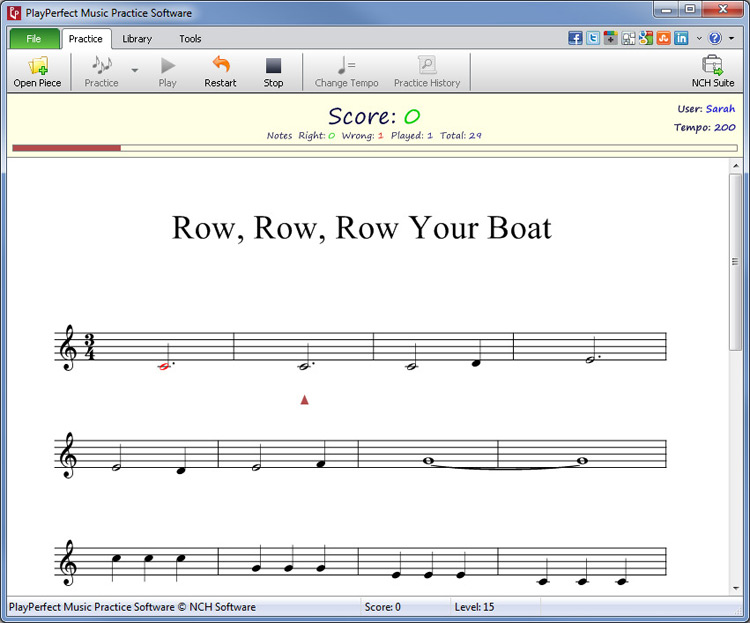750x623 pixels.
Task: Click the vertical scrollbar down arrow
Action: (735, 589)
